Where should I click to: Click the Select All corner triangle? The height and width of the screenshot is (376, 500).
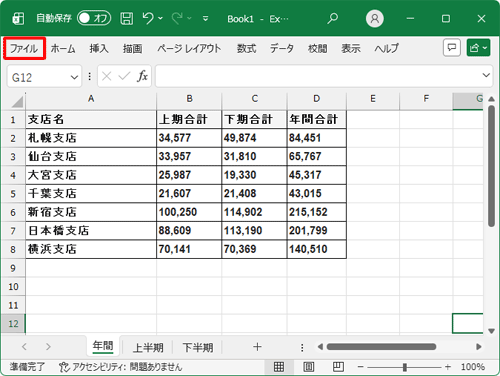(x=17, y=101)
